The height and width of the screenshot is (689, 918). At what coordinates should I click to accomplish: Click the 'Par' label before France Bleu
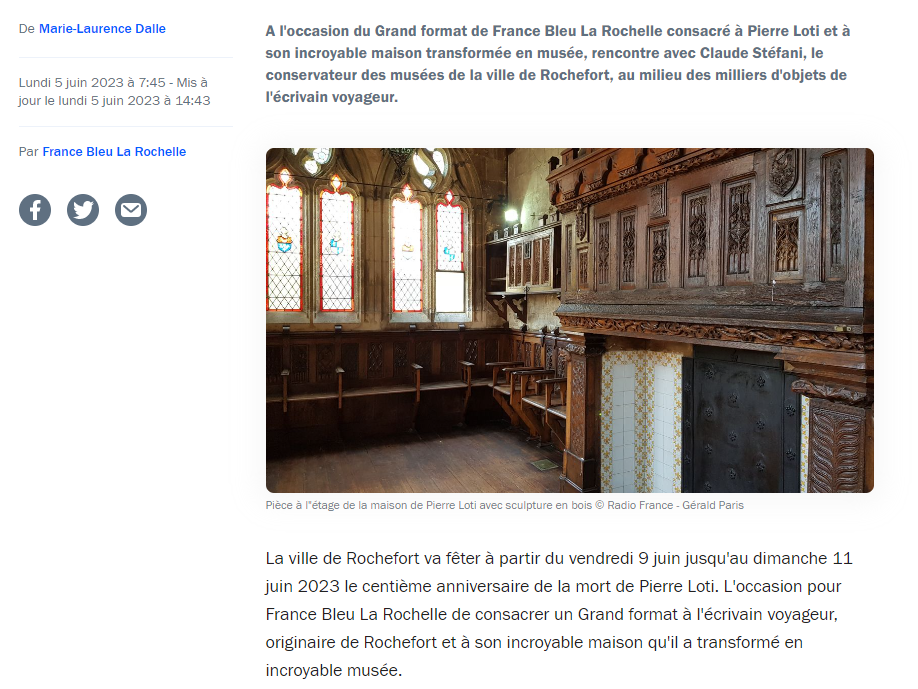pos(28,152)
